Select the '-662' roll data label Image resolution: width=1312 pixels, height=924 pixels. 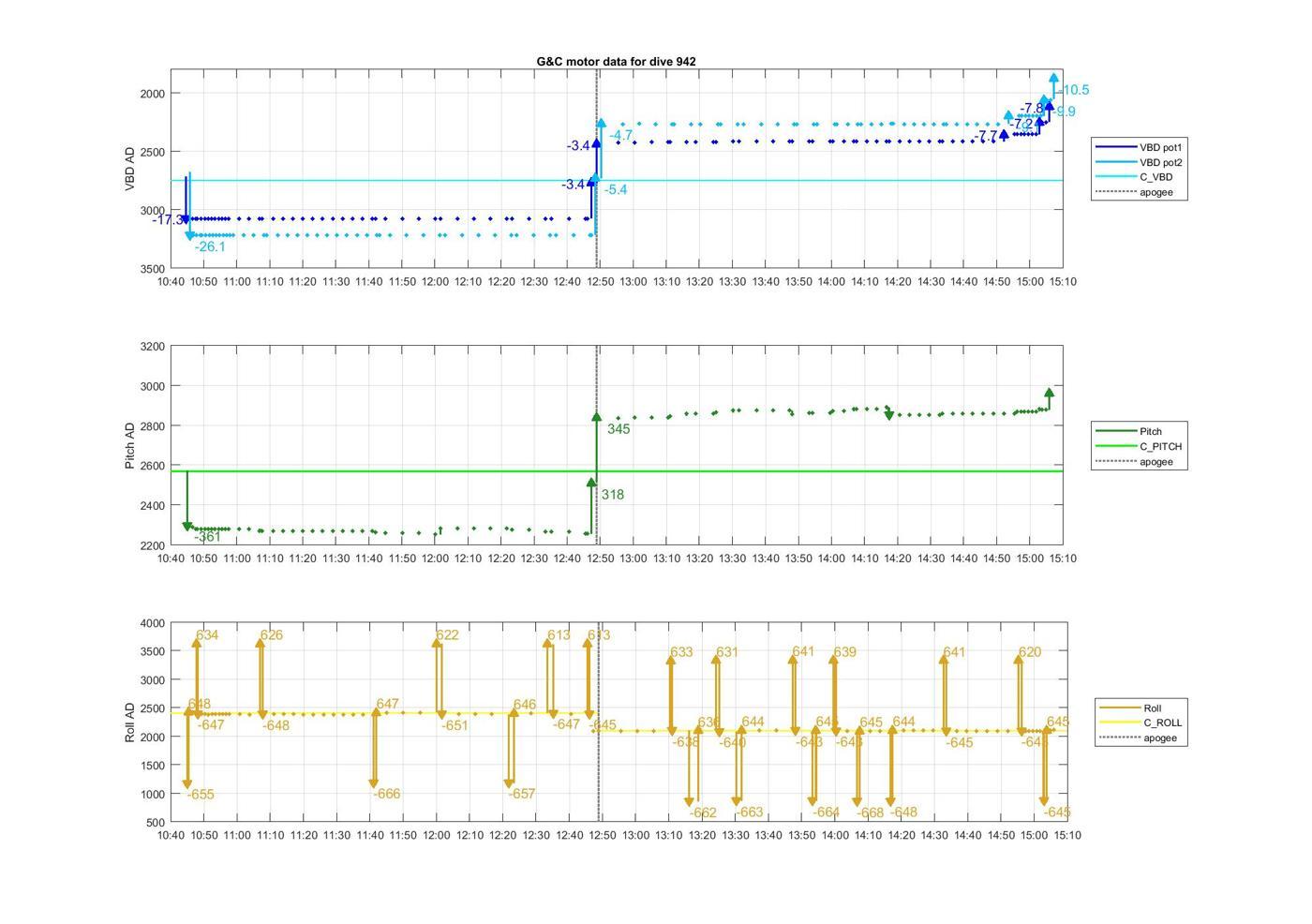pos(703,812)
